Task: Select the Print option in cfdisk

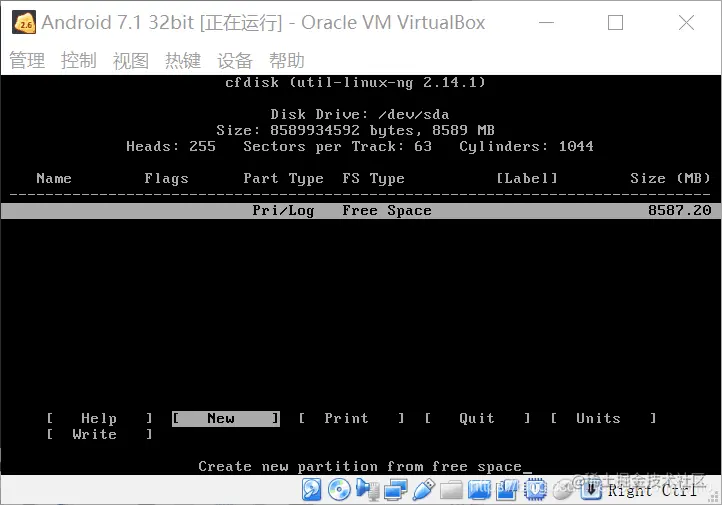Action: [x=351, y=418]
